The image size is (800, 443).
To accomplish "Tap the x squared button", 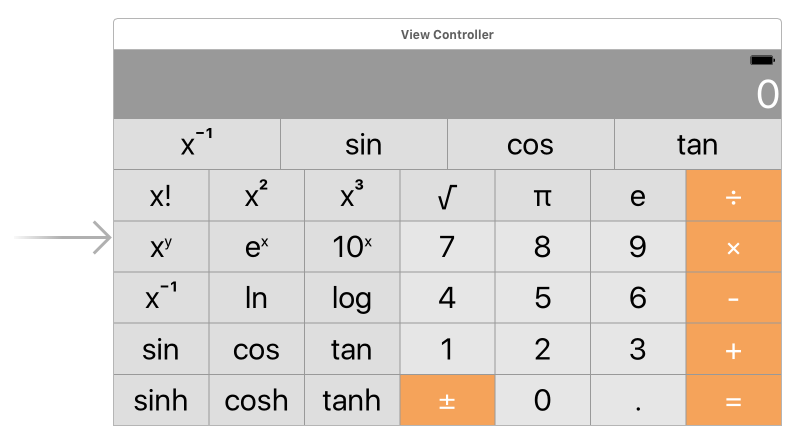I will click(x=257, y=195).
